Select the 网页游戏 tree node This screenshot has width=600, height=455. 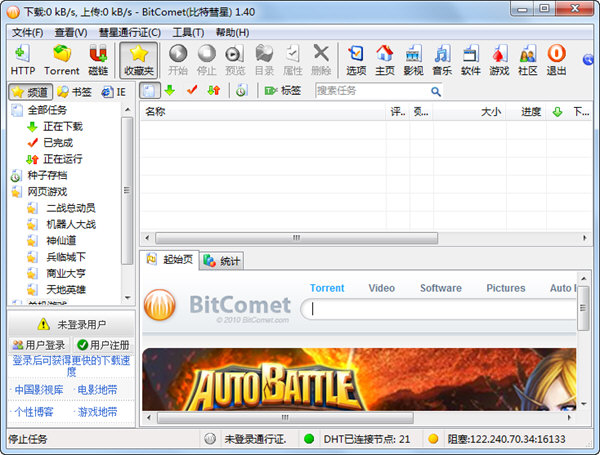47,191
